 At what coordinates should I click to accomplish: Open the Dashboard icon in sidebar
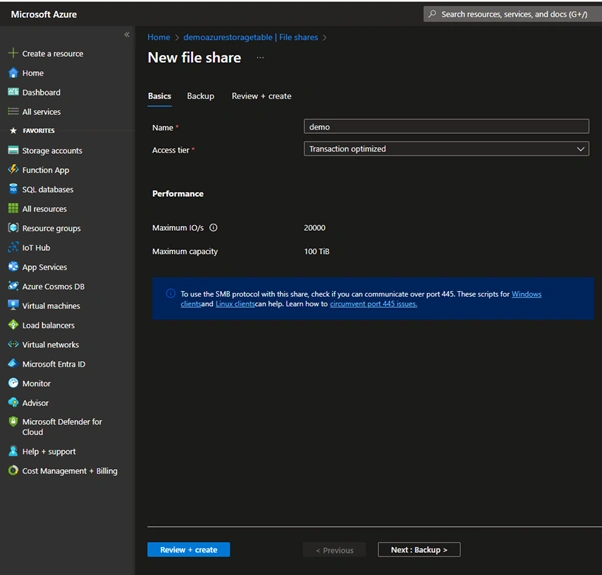13,92
